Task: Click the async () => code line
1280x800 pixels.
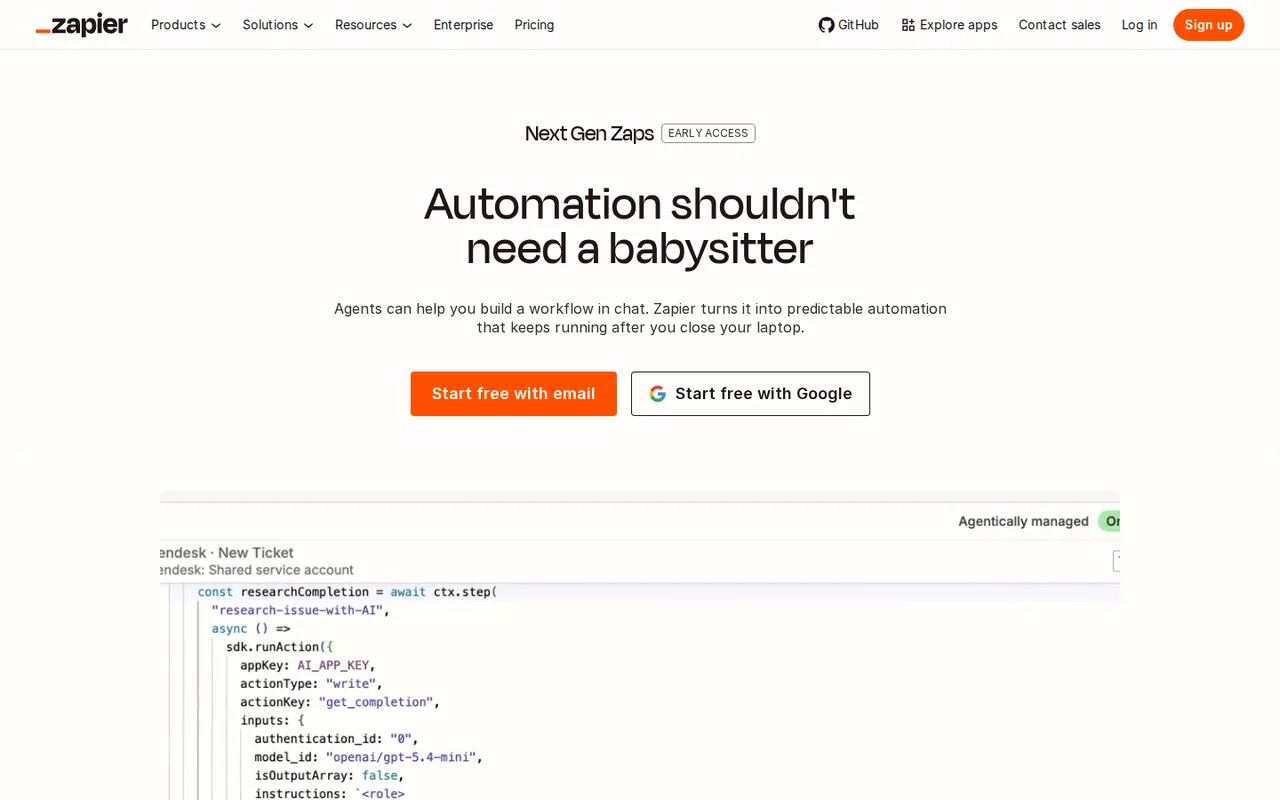Action: pos(251,629)
